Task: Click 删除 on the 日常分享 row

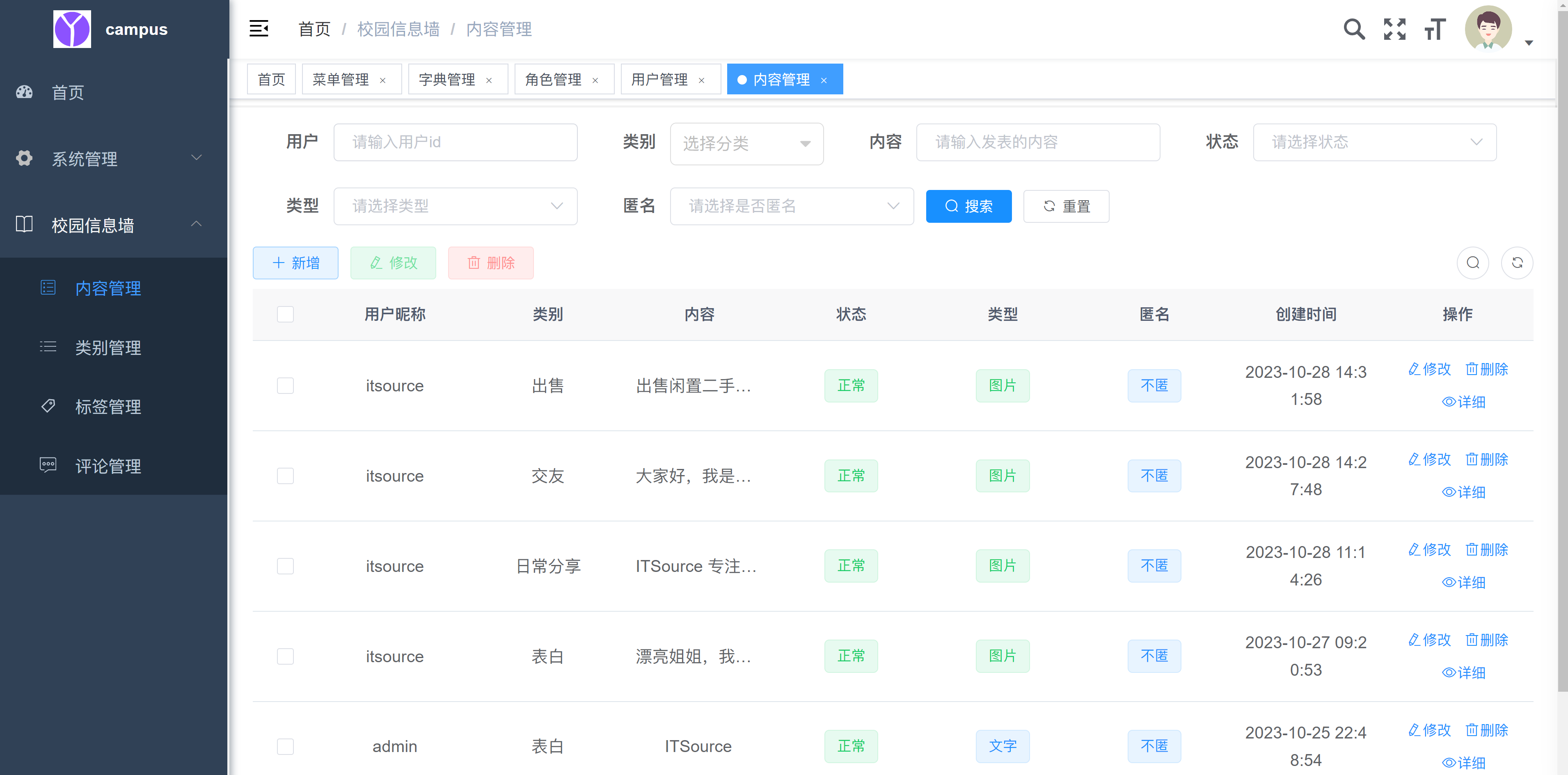Action: 1486,550
